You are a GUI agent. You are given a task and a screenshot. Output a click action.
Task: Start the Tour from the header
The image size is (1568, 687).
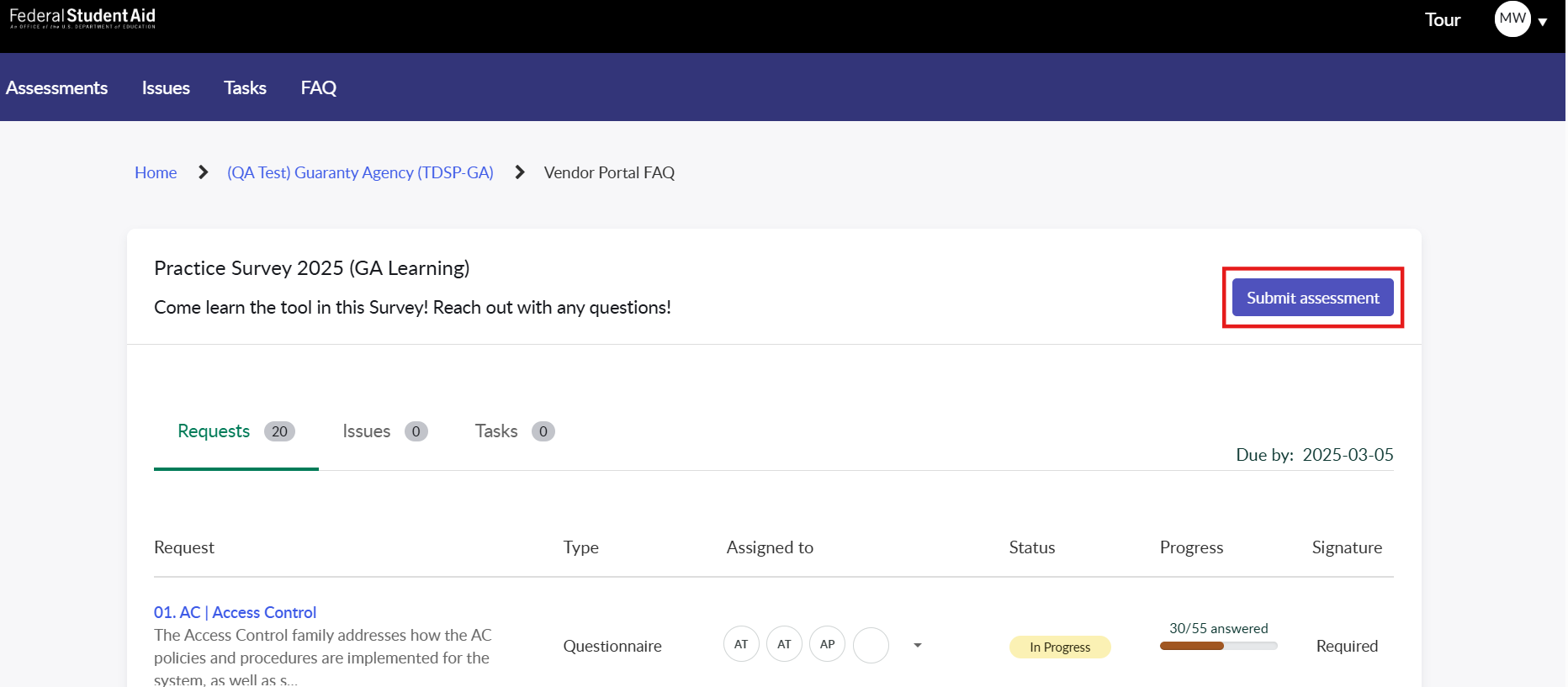click(1442, 20)
